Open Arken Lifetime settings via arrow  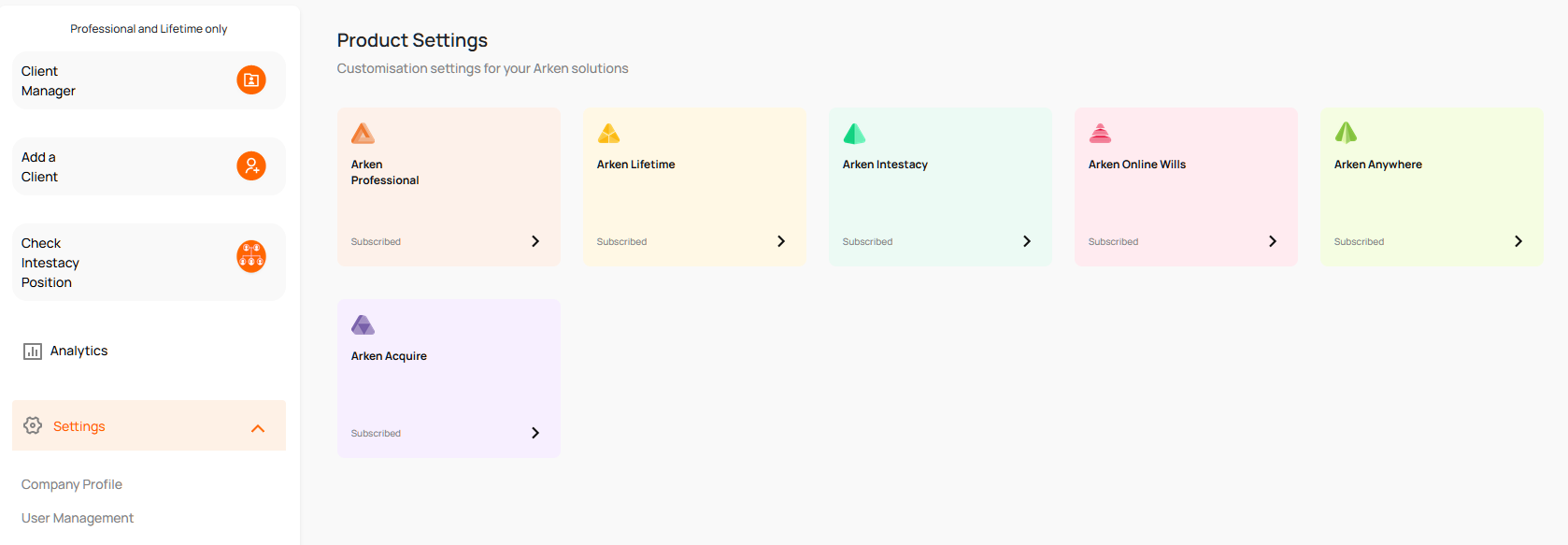tap(781, 241)
